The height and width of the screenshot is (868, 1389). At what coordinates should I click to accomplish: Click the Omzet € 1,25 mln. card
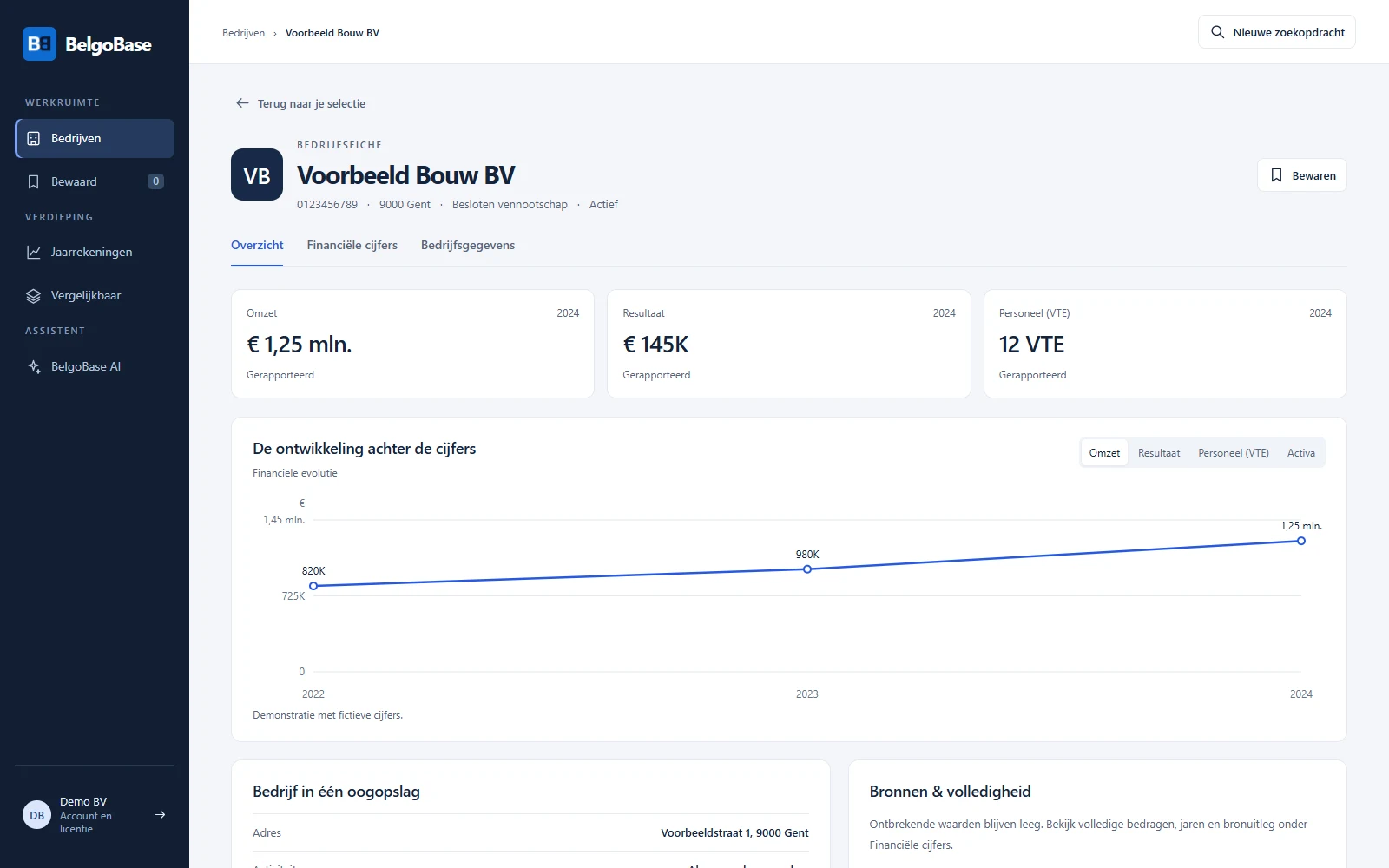point(412,344)
